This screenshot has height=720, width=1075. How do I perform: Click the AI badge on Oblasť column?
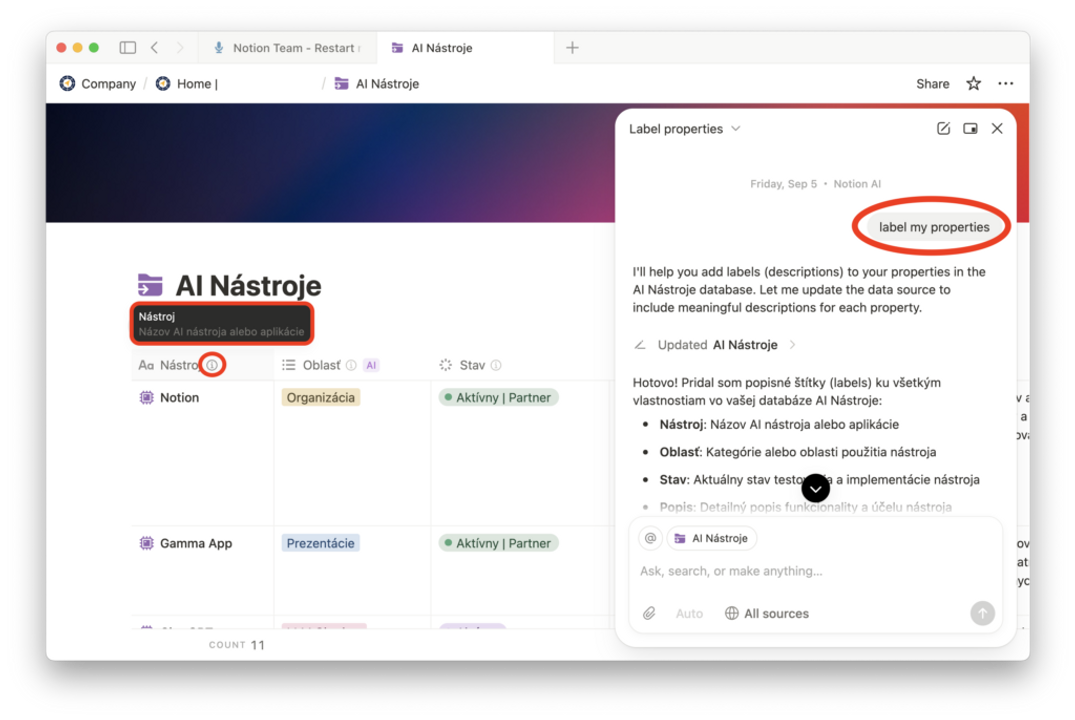pyautogui.click(x=371, y=365)
